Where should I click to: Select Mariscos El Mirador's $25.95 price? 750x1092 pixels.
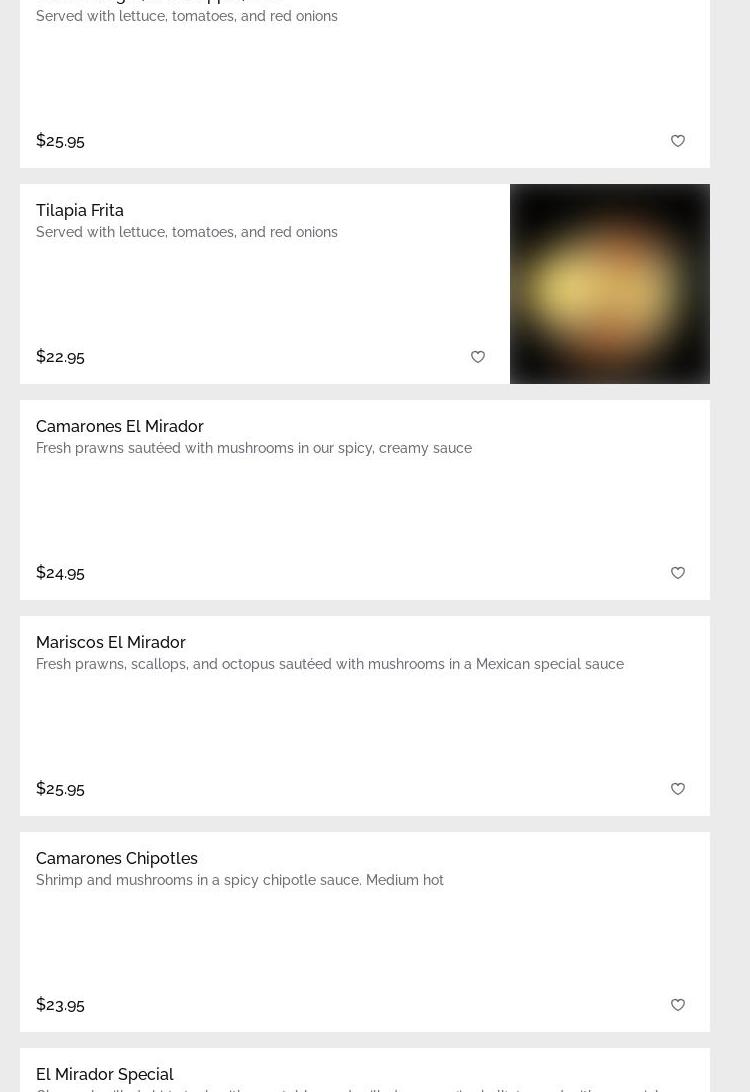(60, 788)
